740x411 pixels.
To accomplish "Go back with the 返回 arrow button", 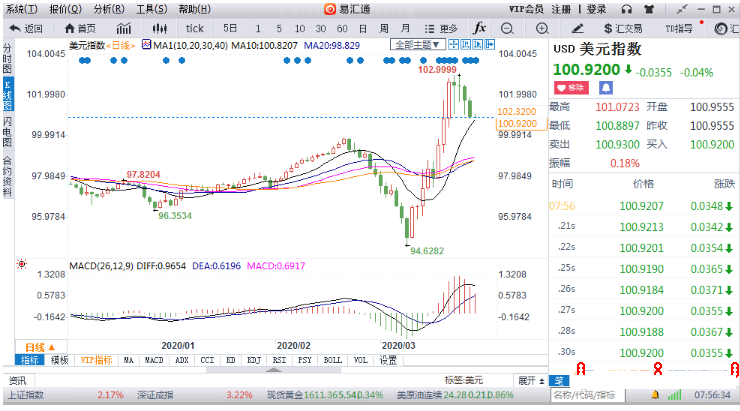I will point(26,29).
